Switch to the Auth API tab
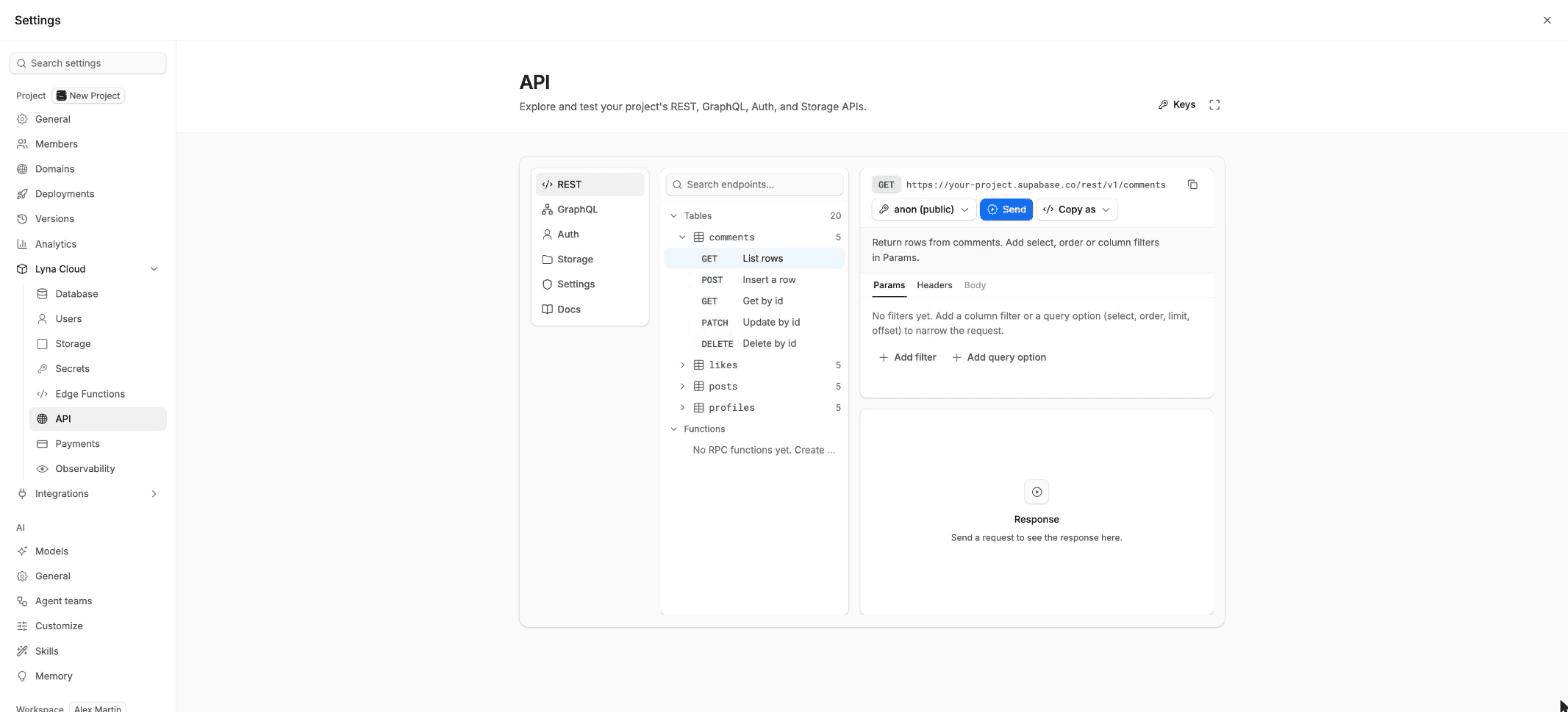Screen dimensions: 1568x712 click(x=590, y=235)
